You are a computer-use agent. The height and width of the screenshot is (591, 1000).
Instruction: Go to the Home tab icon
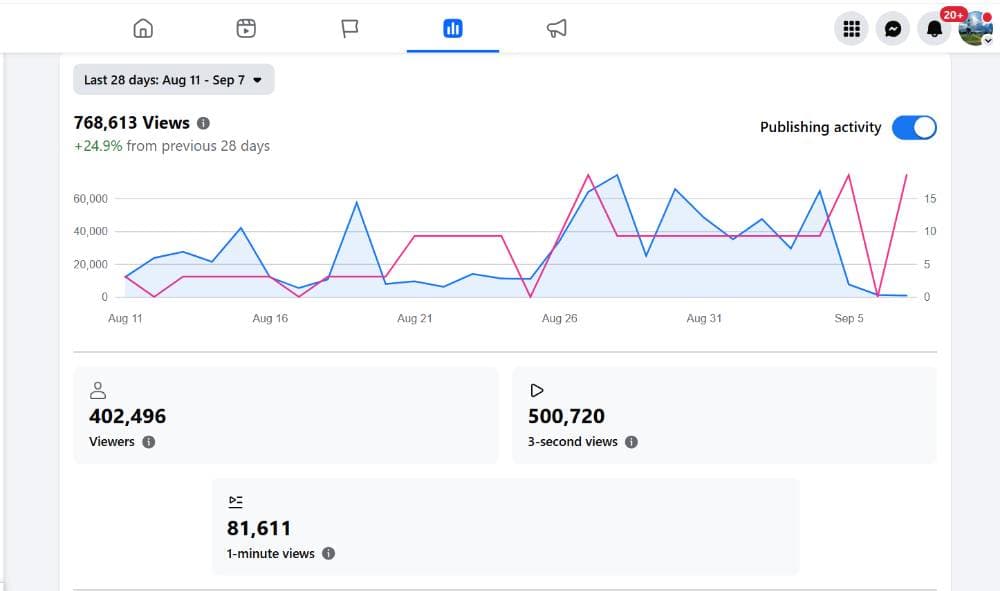143,28
